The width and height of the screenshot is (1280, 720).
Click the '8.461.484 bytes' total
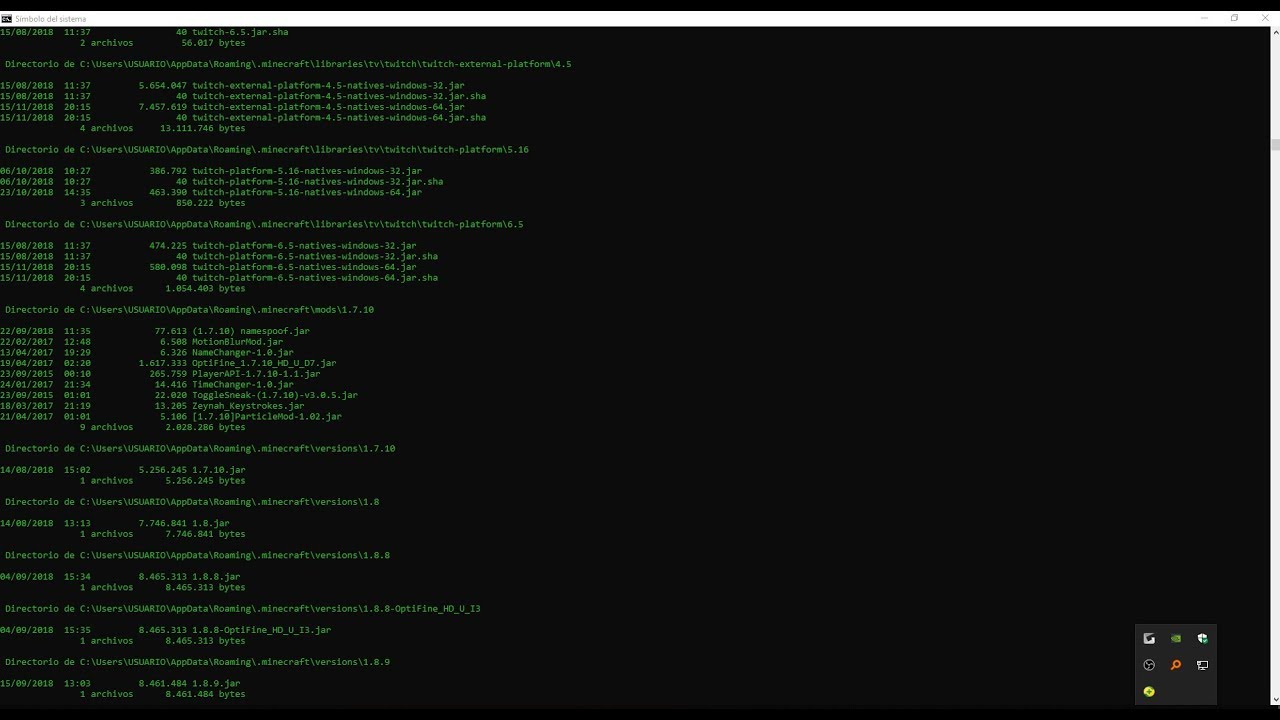tap(206, 694)
